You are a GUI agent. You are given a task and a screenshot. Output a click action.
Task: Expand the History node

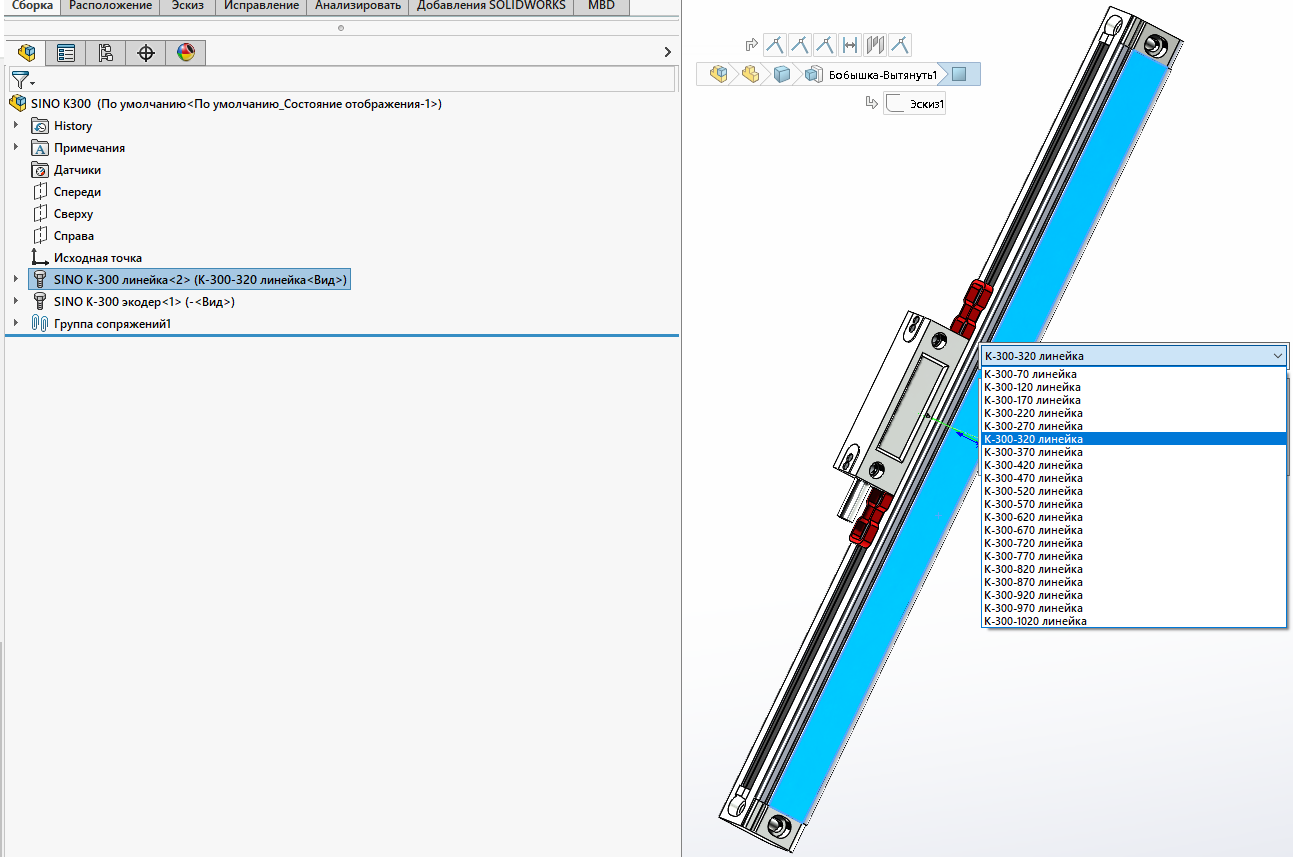pyautogui.click(x=15, y=126)
